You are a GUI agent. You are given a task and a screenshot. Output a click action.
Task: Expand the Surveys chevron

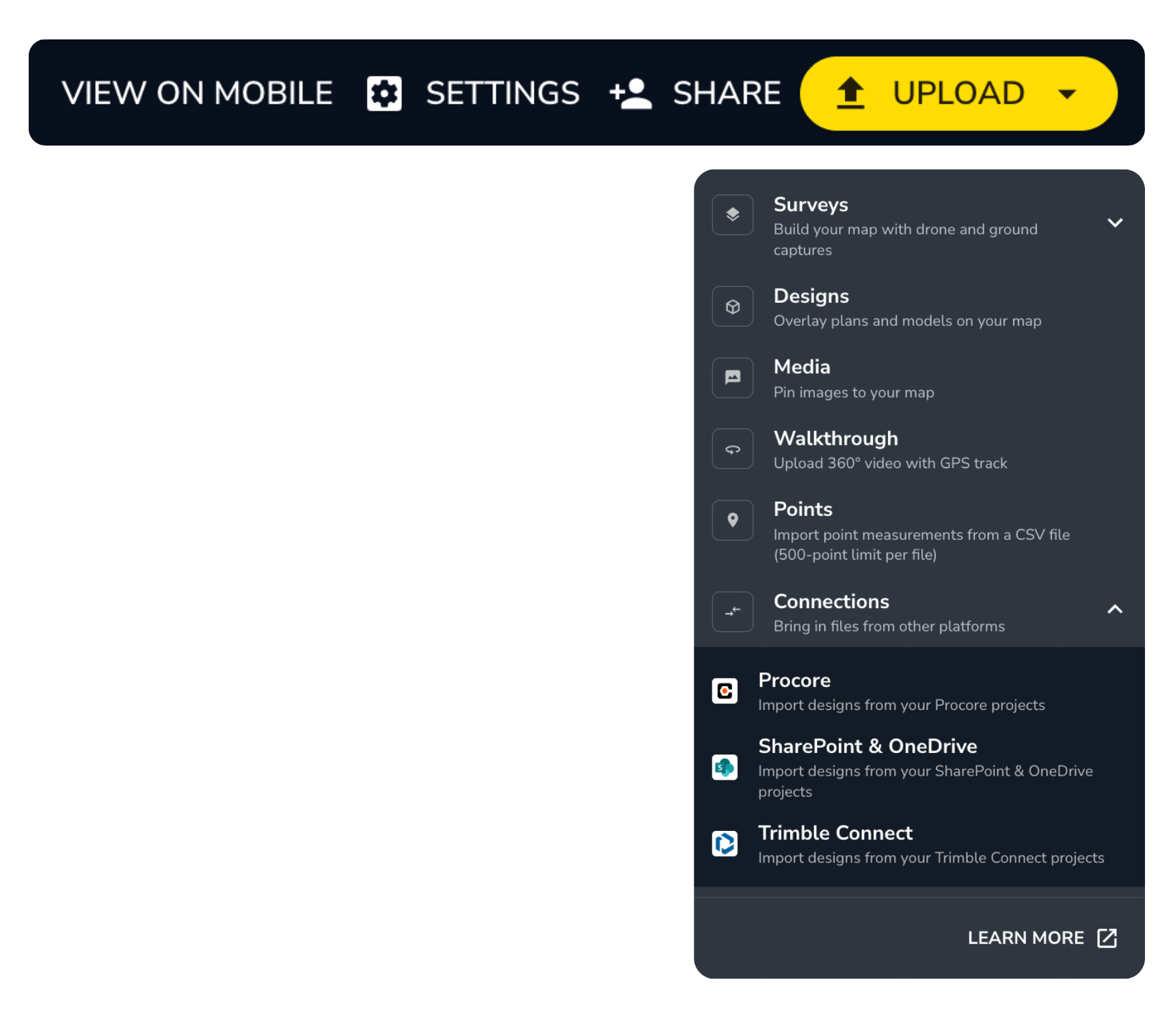pyautogui.click(x=1115, y=223)
